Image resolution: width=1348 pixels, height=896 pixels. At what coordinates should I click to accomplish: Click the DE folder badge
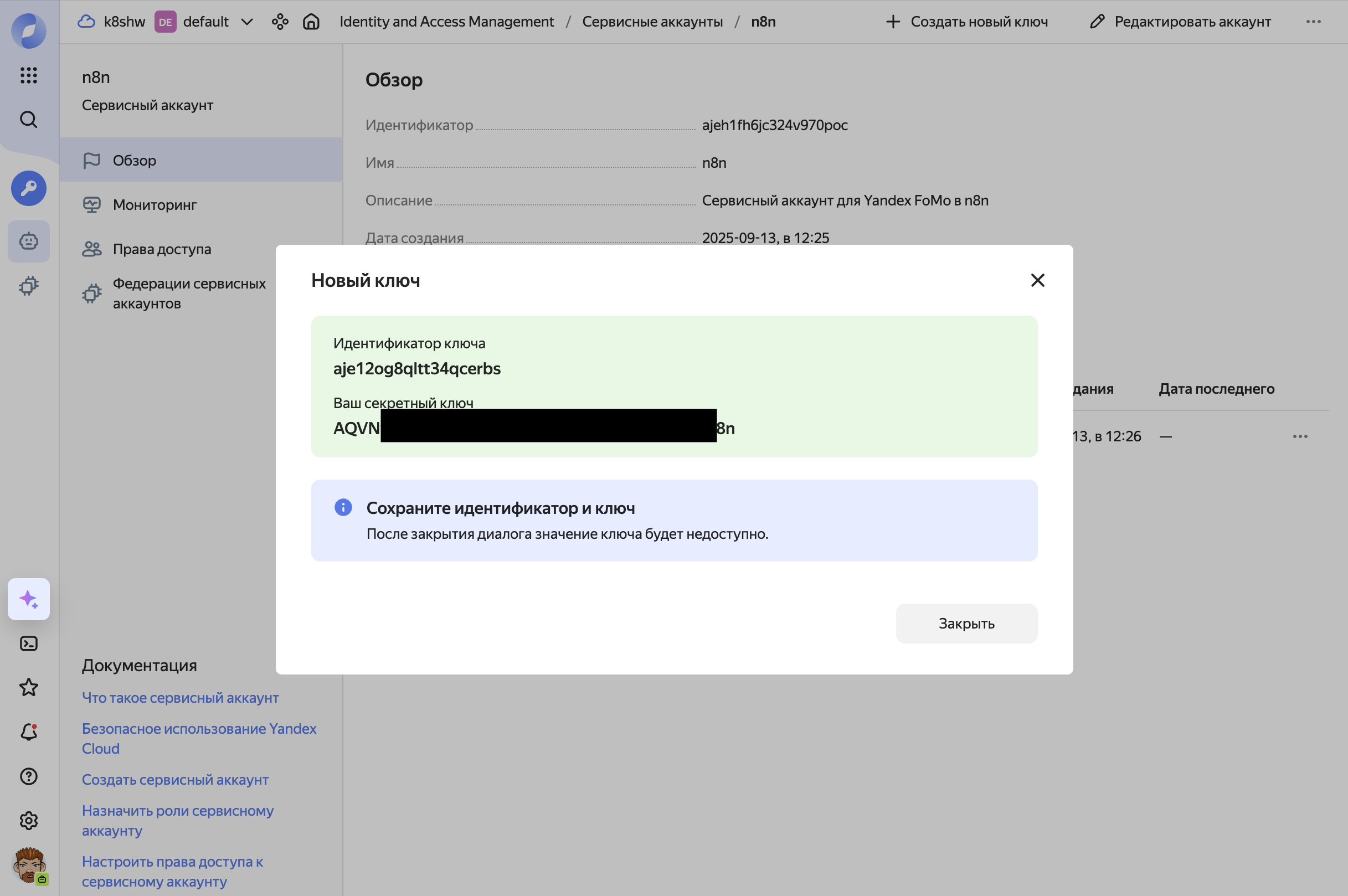click(165, 22)
